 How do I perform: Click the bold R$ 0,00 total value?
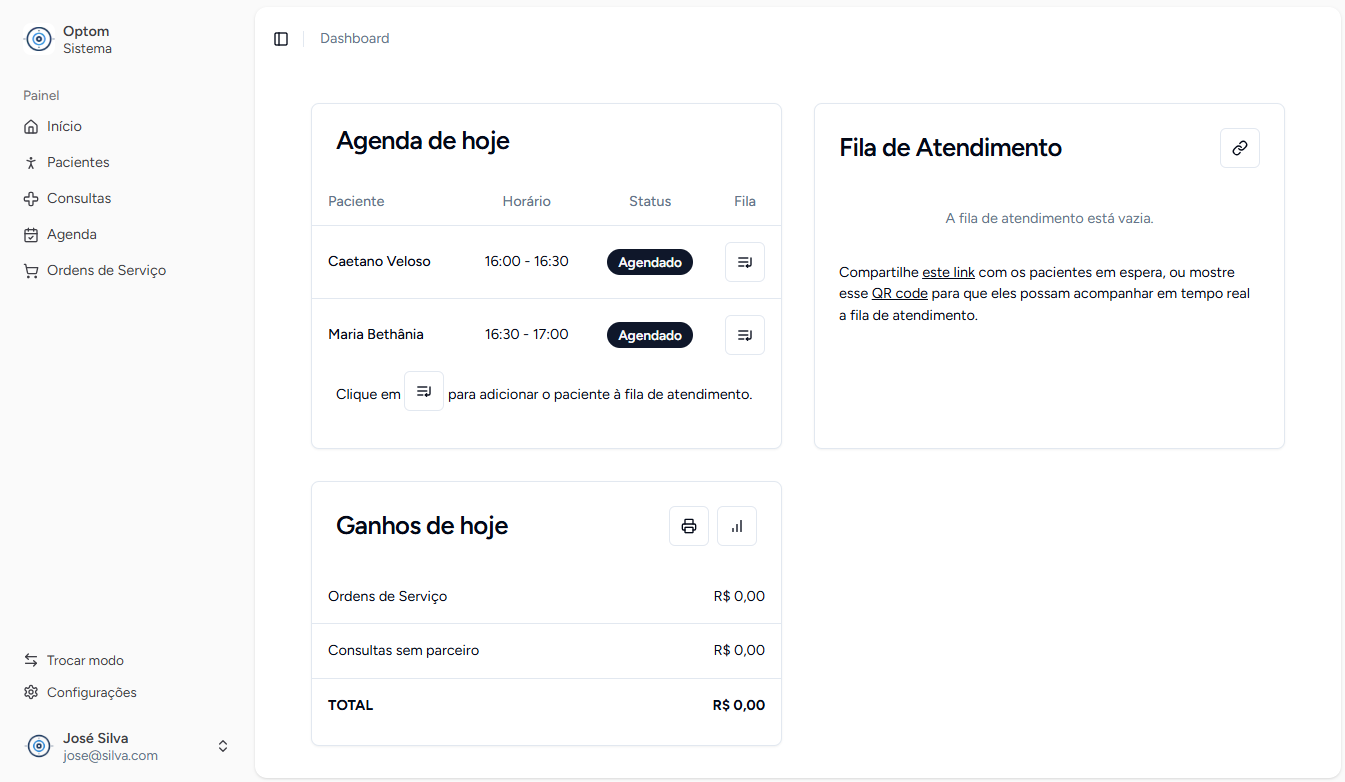[x=739, y=706]
